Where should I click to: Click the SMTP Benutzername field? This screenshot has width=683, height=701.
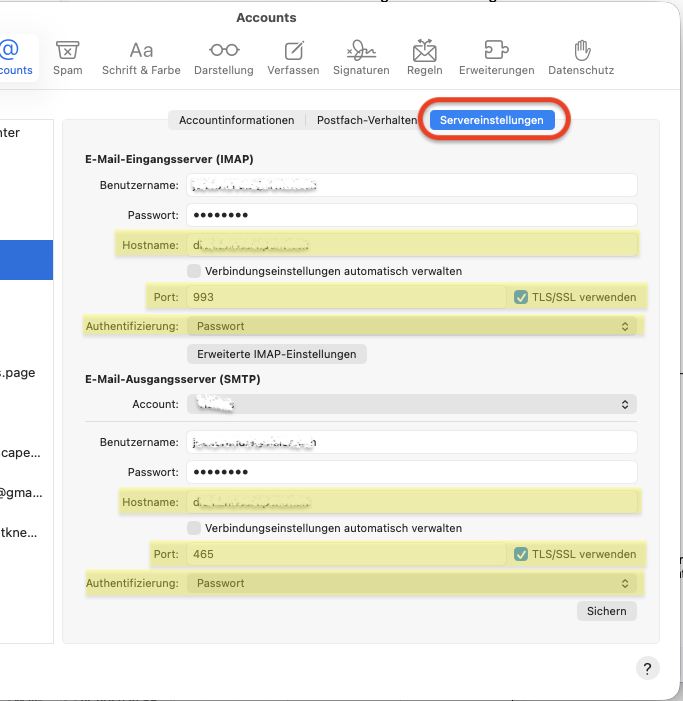pos(412,442)
